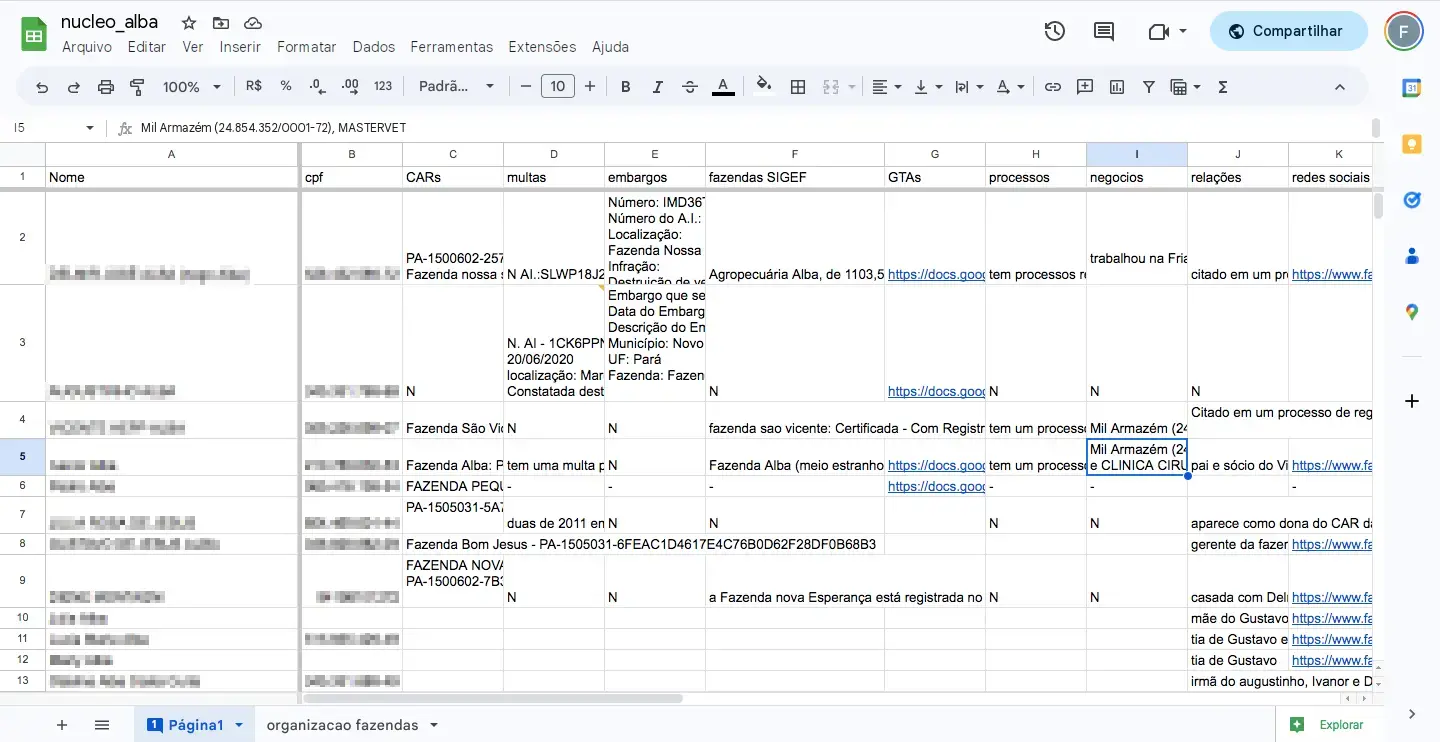Screen dimensions: 1440x742
Task: Open Google Keep side panel
Action: [x=1412, y=144]
